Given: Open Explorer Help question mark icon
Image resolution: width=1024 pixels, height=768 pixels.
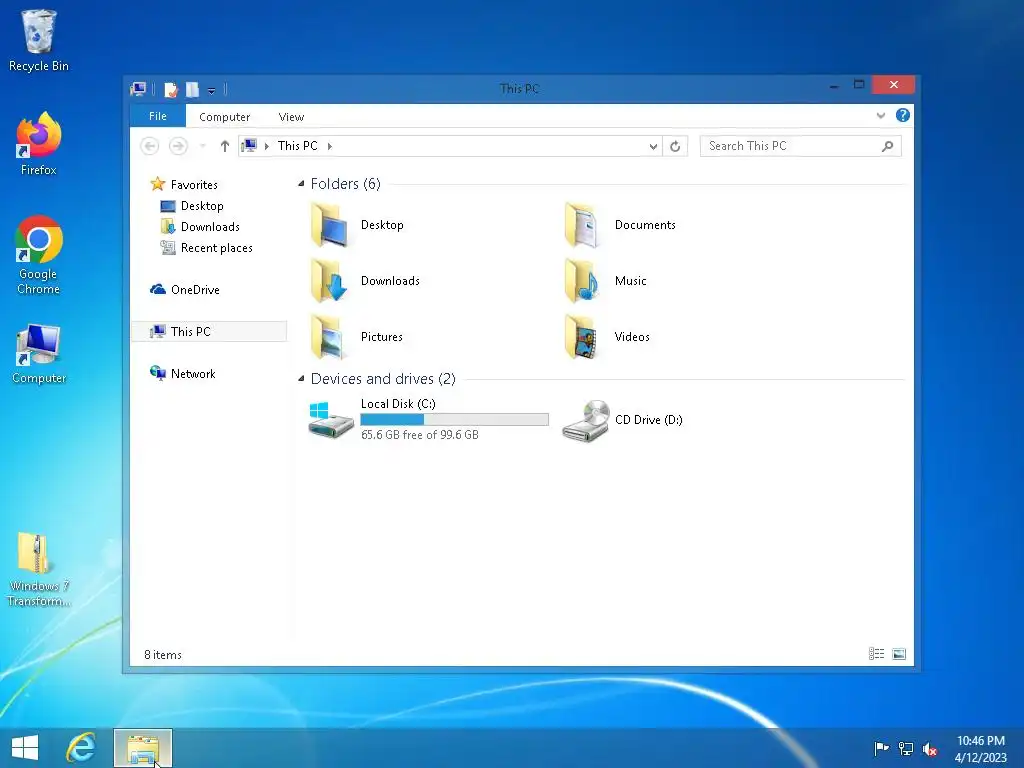Looking at the screenshot, I should click(903, 116).
